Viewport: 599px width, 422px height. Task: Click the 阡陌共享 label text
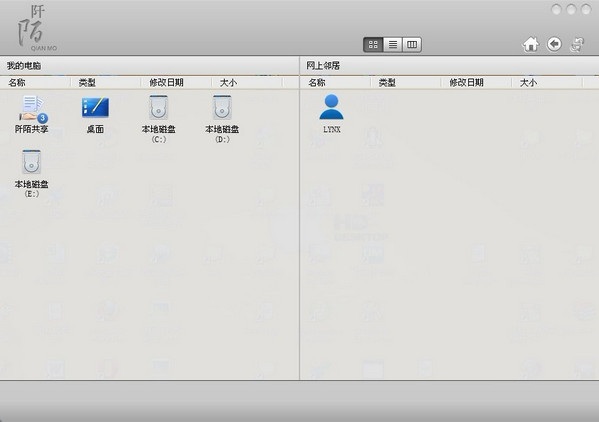coord(31,129)
